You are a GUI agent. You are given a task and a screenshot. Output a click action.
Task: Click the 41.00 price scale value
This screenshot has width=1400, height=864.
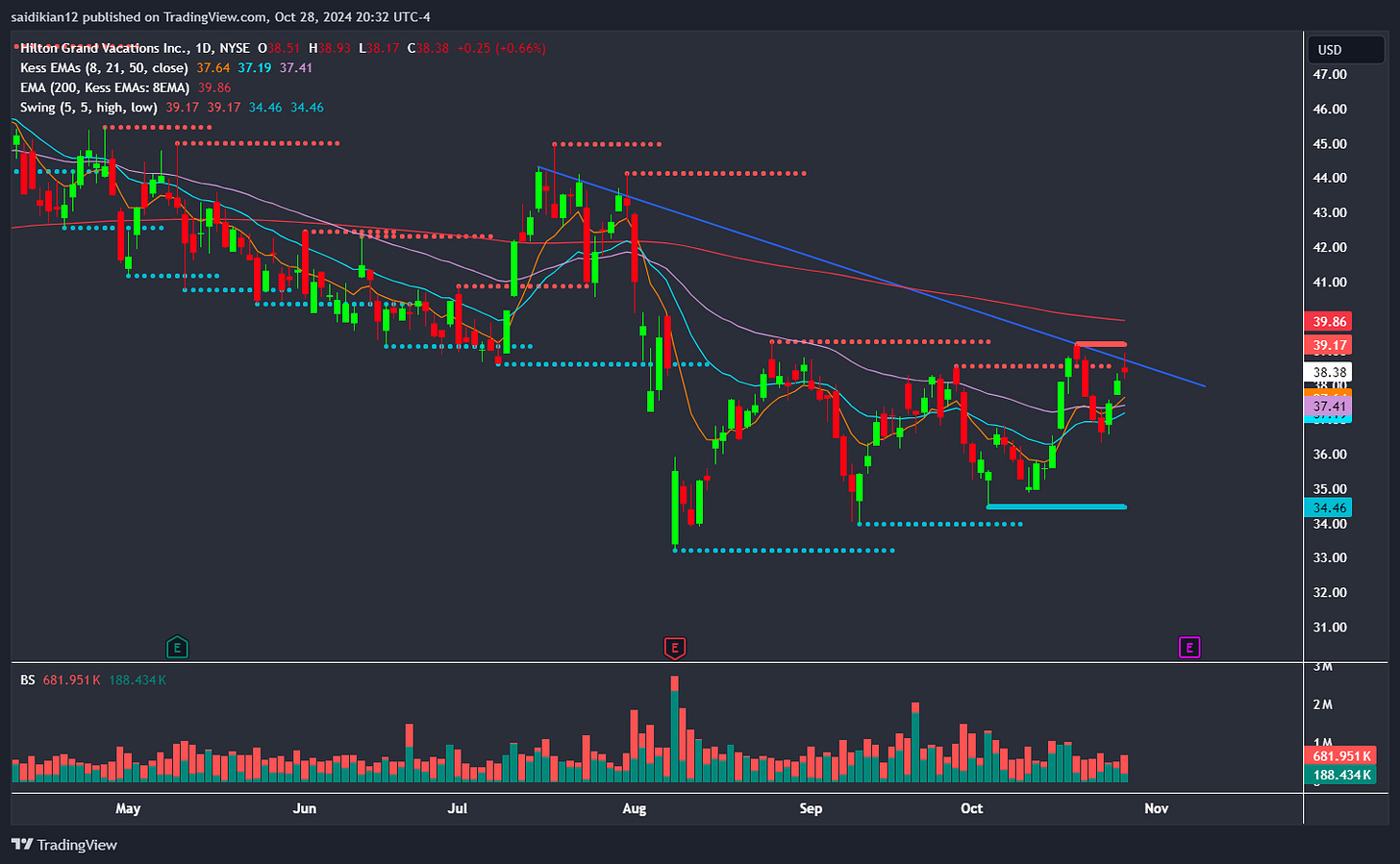click(1330, 283)
